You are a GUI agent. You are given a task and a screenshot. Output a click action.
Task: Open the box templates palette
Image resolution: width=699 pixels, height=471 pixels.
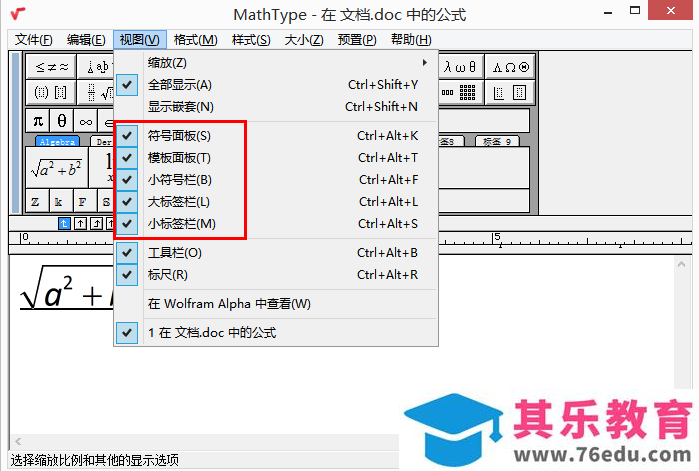click(x=510, y=92)
